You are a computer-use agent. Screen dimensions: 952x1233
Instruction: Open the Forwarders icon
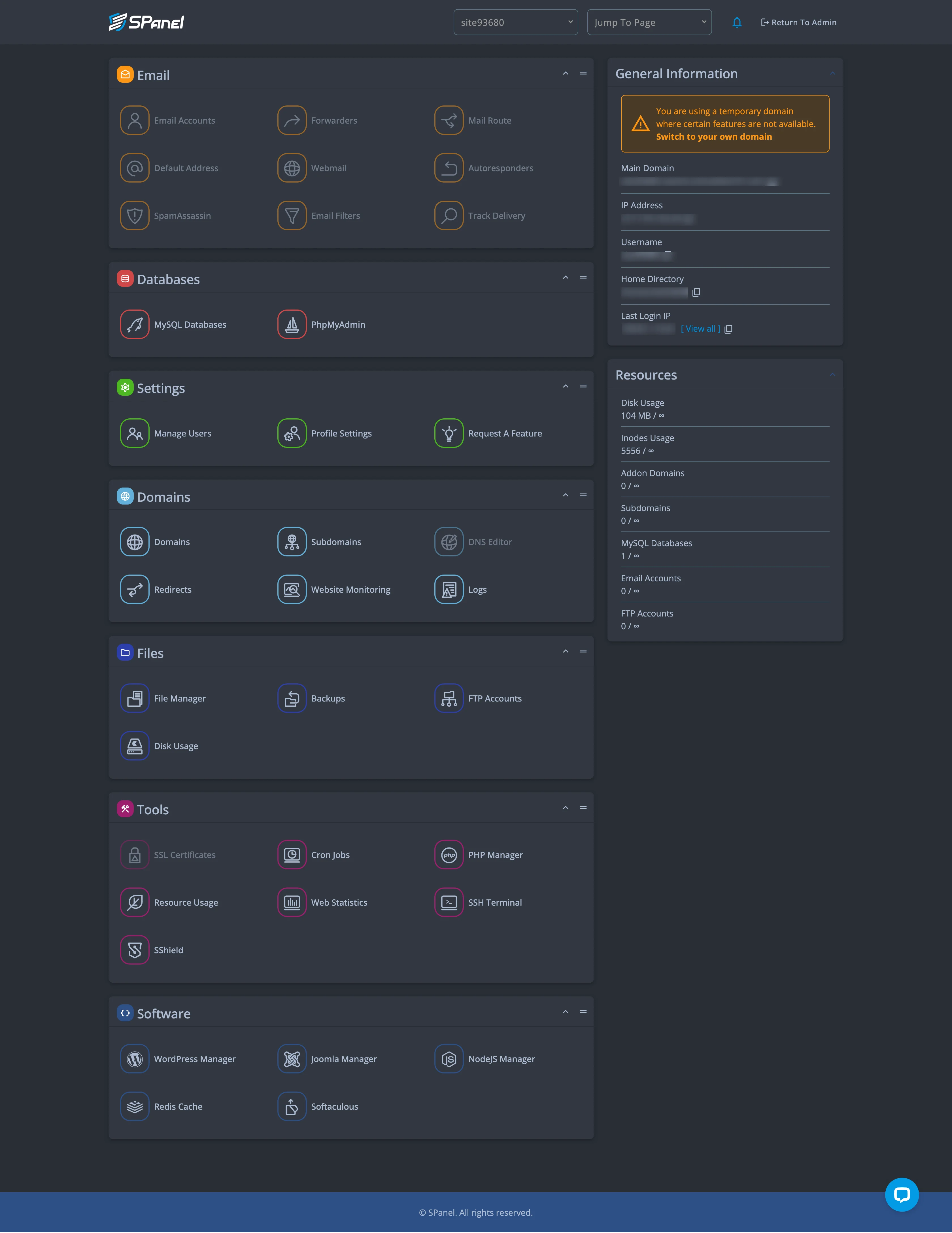coord(292,120)
